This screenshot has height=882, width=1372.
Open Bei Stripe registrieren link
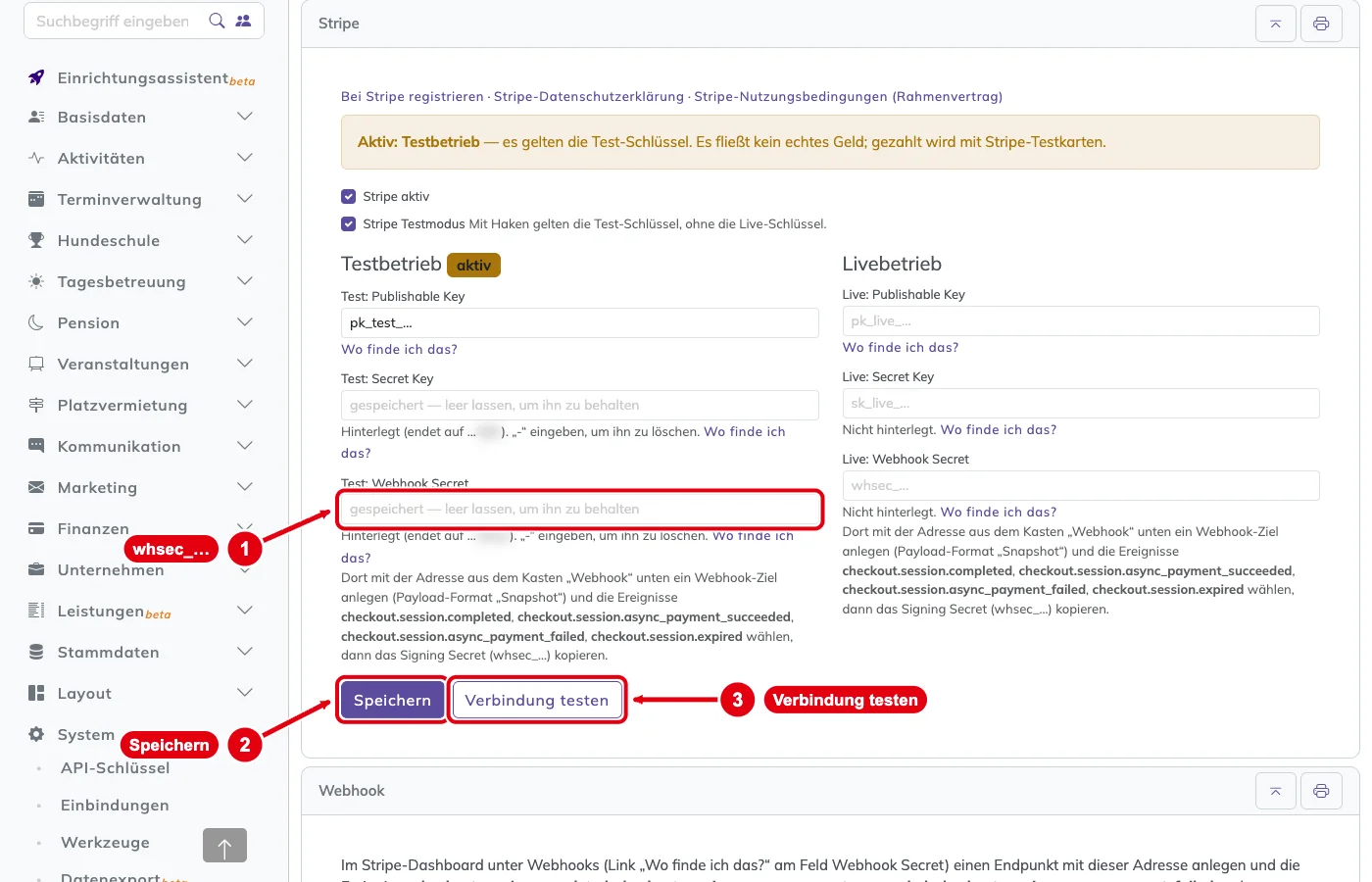(413, 96)
